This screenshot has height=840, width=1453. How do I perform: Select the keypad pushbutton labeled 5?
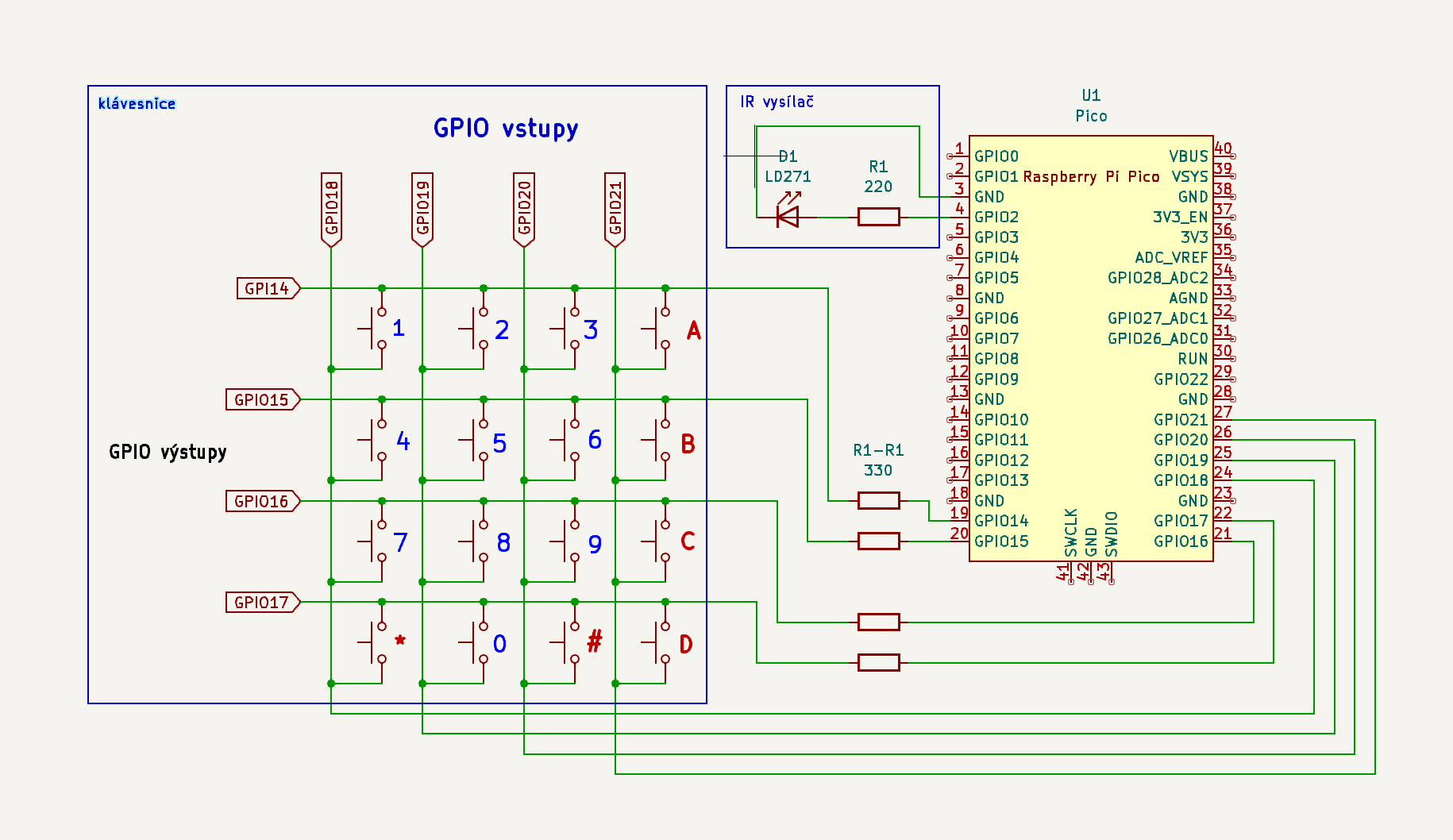[474, 440]
